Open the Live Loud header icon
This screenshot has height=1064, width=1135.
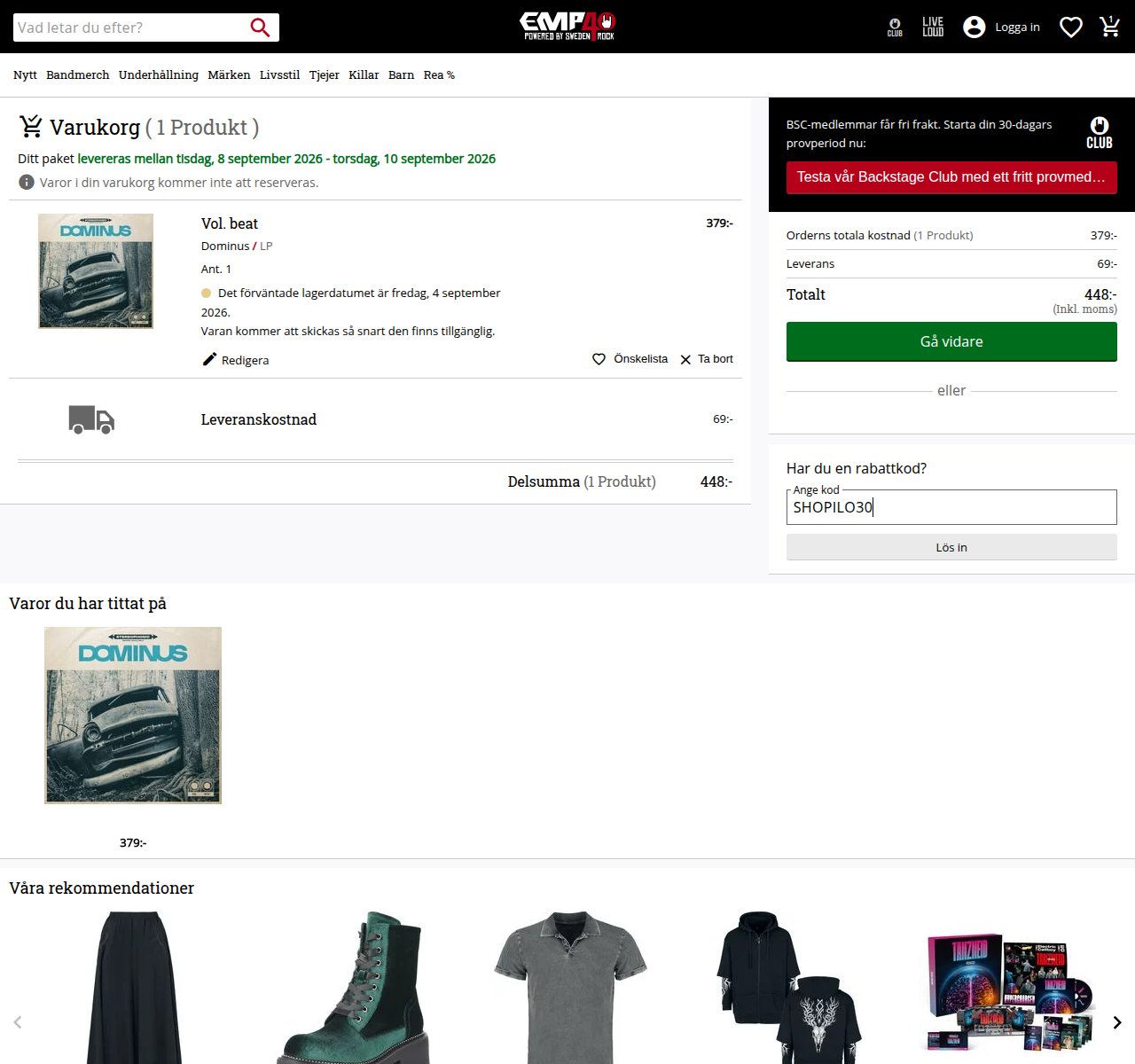[933, 27]
